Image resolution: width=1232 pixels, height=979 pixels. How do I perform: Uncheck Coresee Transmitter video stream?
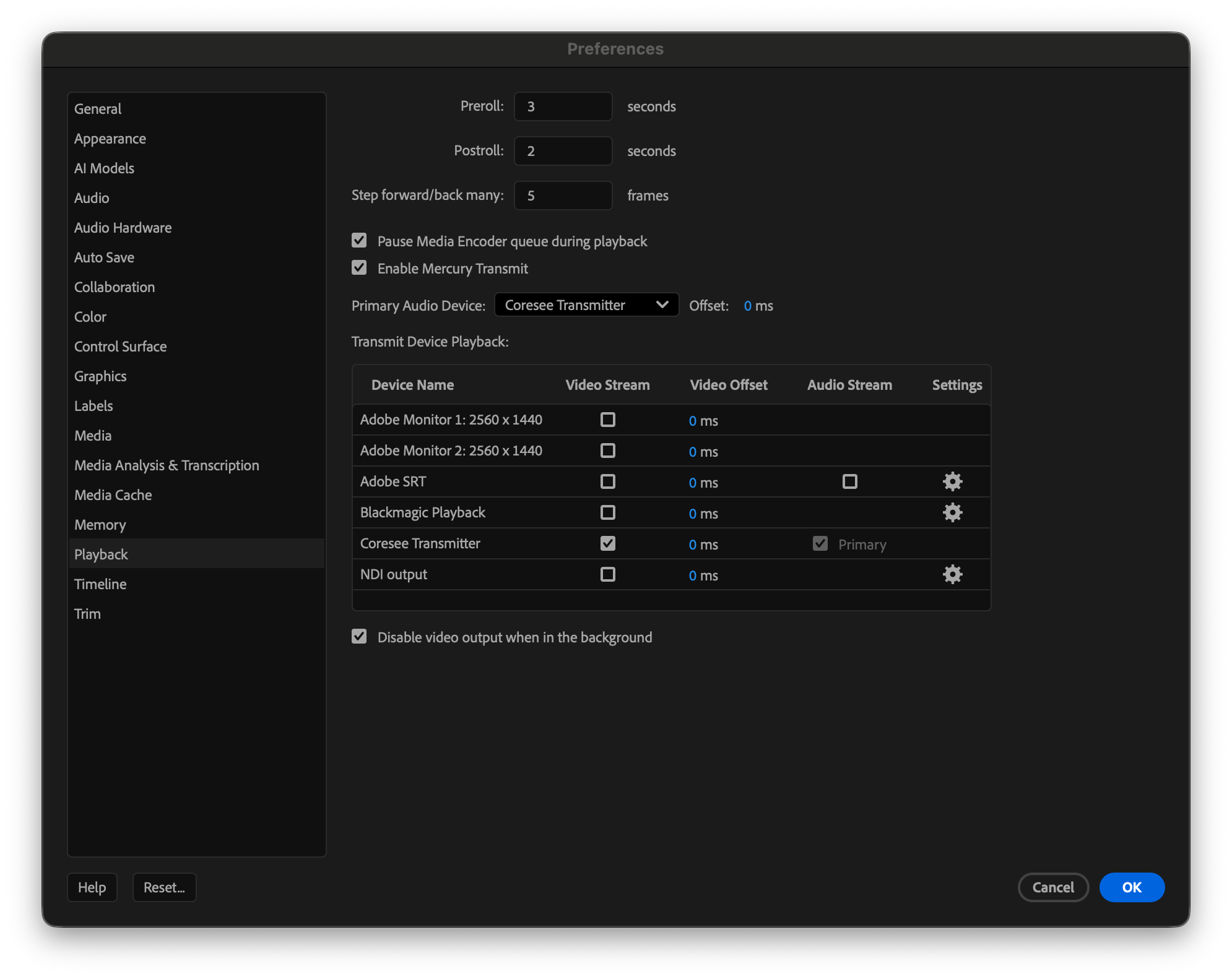(608, 543)
